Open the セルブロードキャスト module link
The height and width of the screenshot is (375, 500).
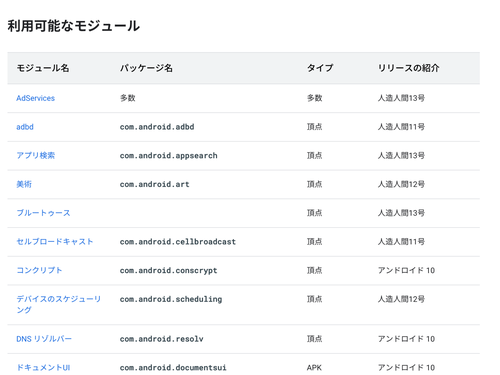click(55, 241)
